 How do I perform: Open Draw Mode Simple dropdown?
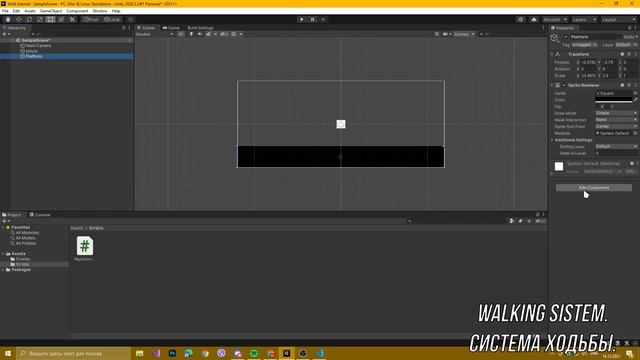[616, 113]
